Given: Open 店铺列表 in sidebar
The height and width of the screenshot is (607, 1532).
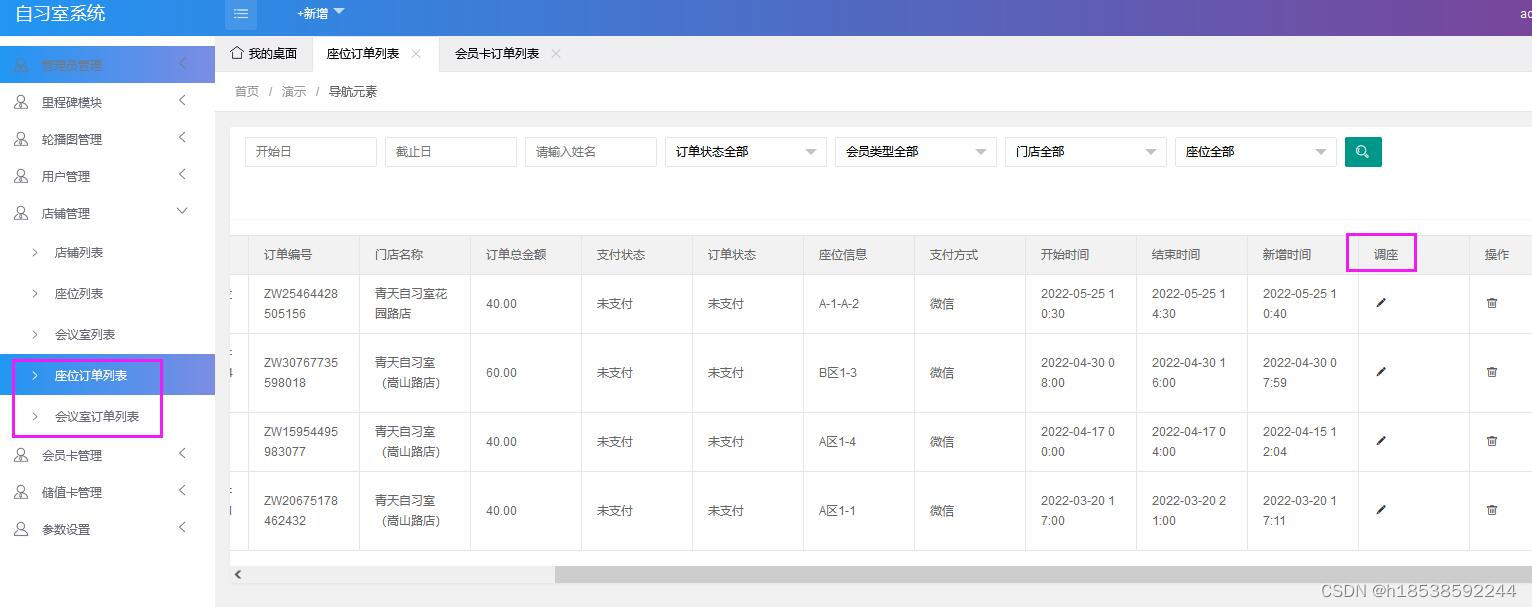Looking at the screenshot, I should click(x=107, y=253).
